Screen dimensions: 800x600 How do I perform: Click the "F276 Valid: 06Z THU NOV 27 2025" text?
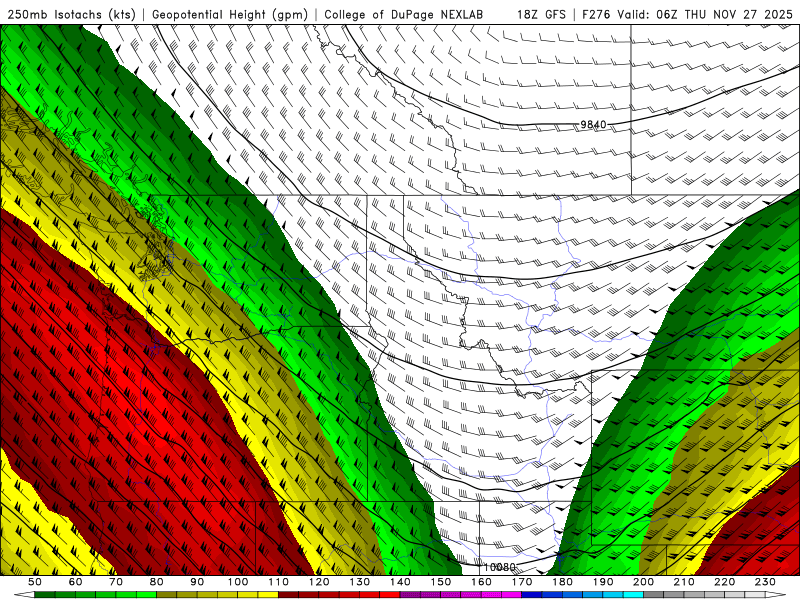tap(687, 14)
